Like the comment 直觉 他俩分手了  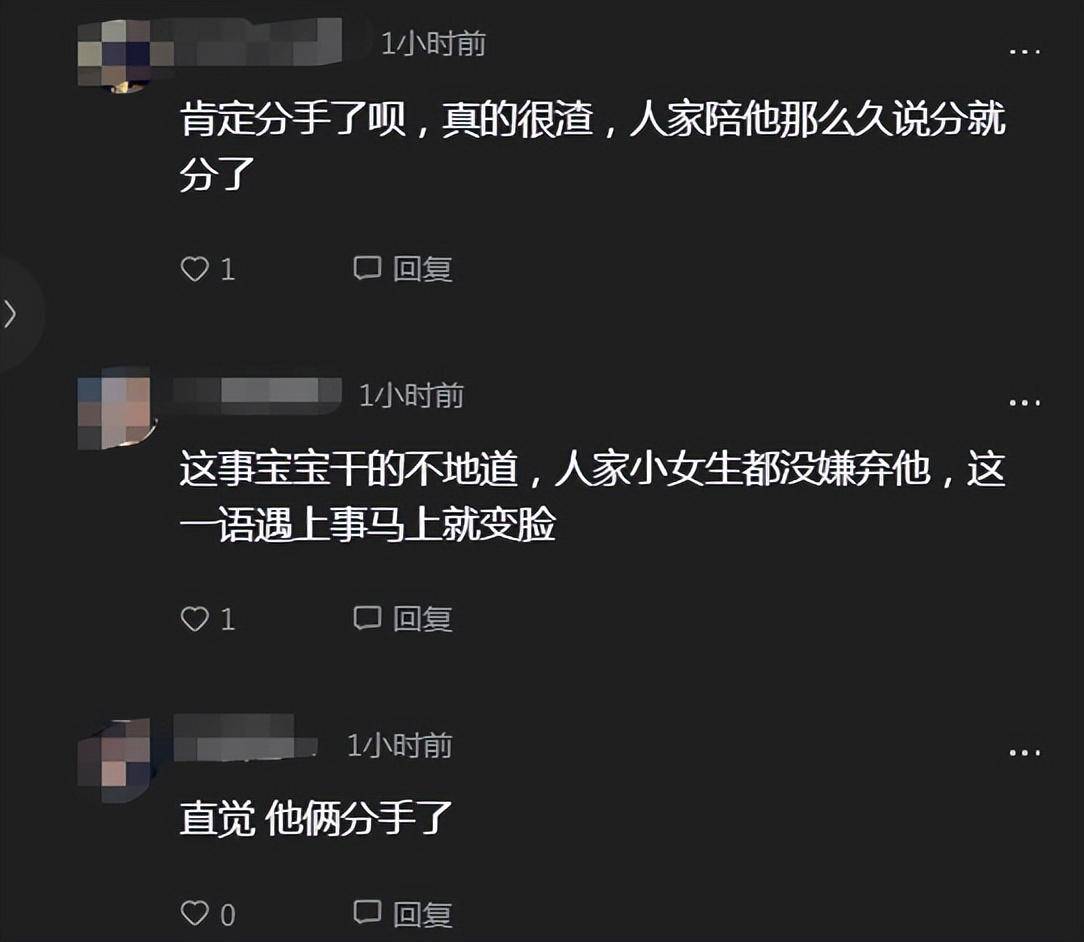click(x=194, y=914)
